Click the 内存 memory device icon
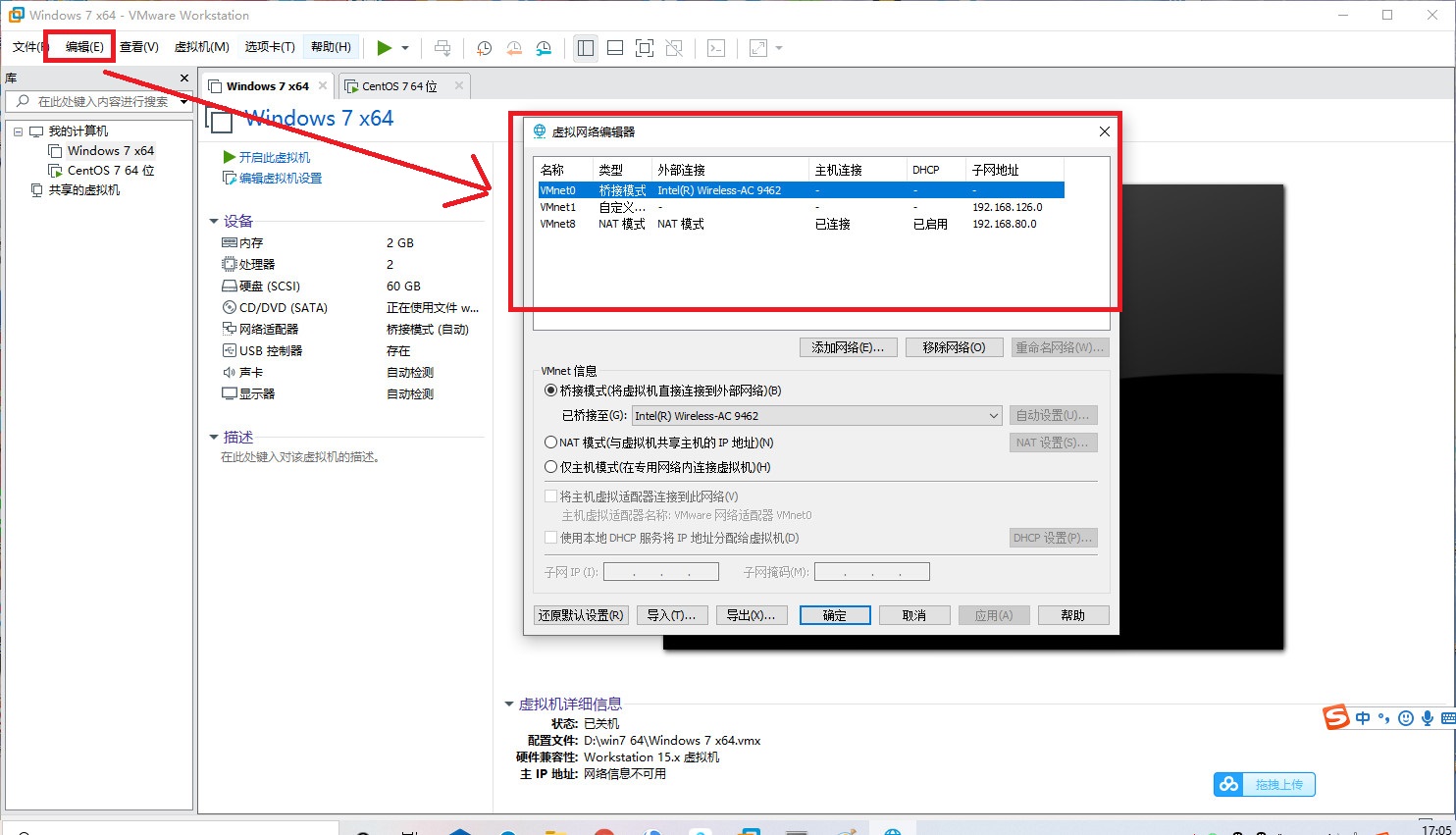This screenshot has height=835, width=1456. click(230, 242)
